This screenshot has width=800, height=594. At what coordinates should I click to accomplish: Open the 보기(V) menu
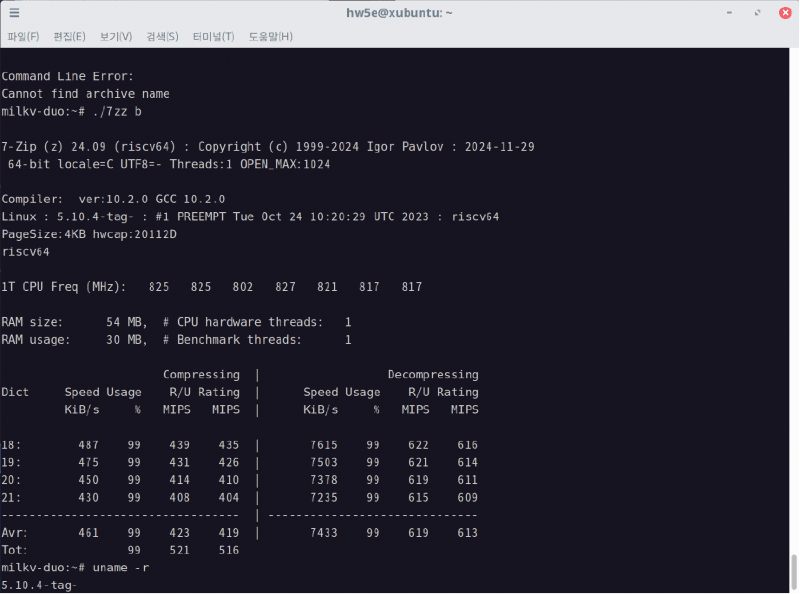(116, 36)
